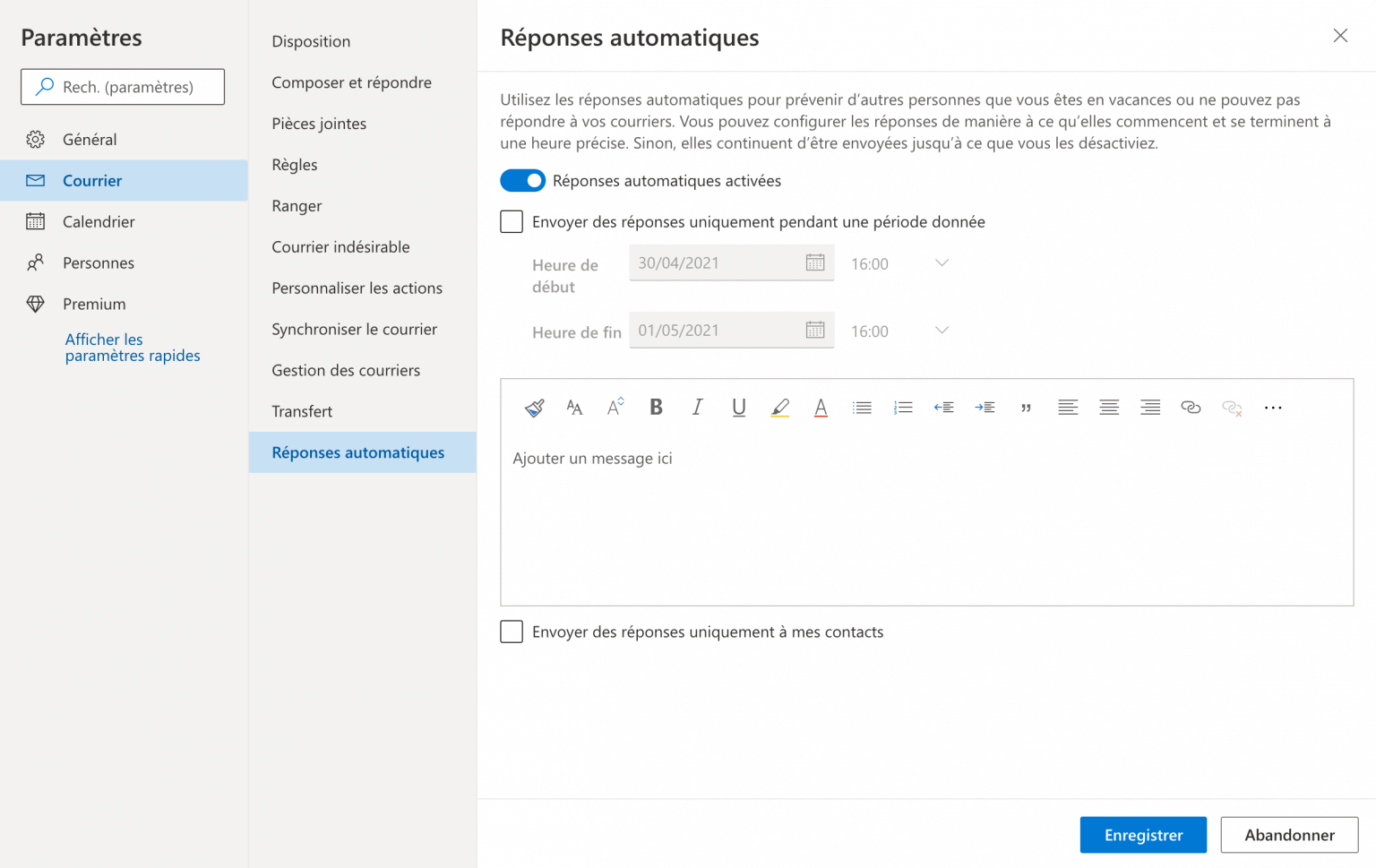The width and height of the screenshot is (1376, 868).
Task: Click the insert link icon
Action: (x=1191, y=407)
